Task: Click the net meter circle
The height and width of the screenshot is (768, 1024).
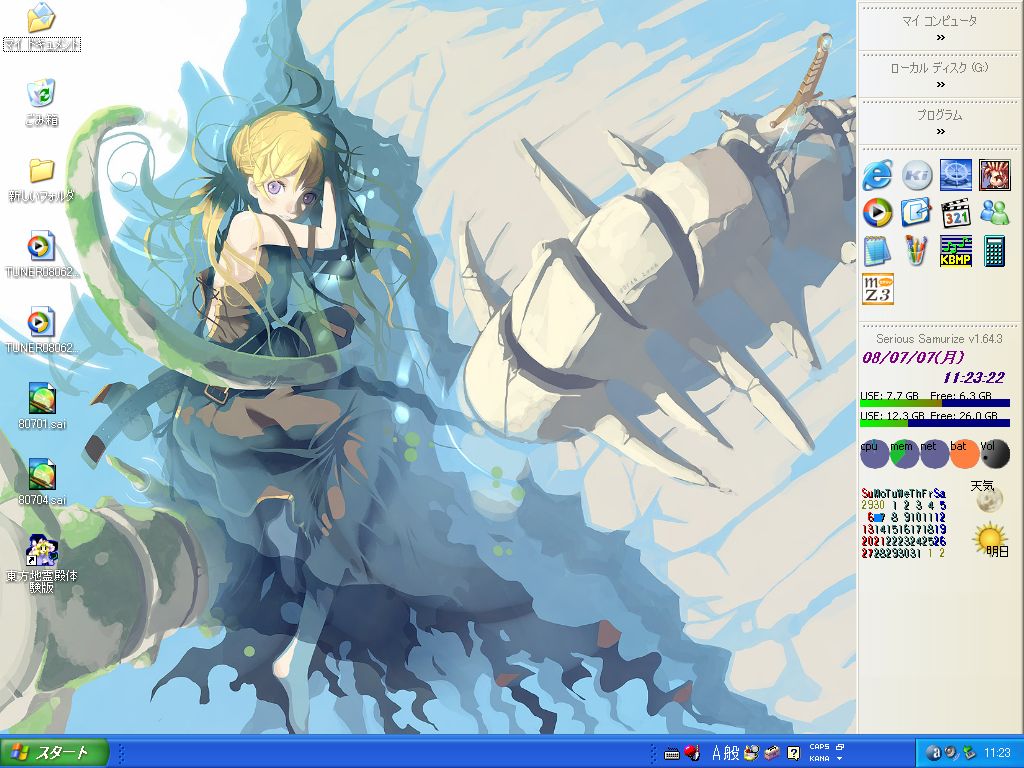Action: [934, 454]
